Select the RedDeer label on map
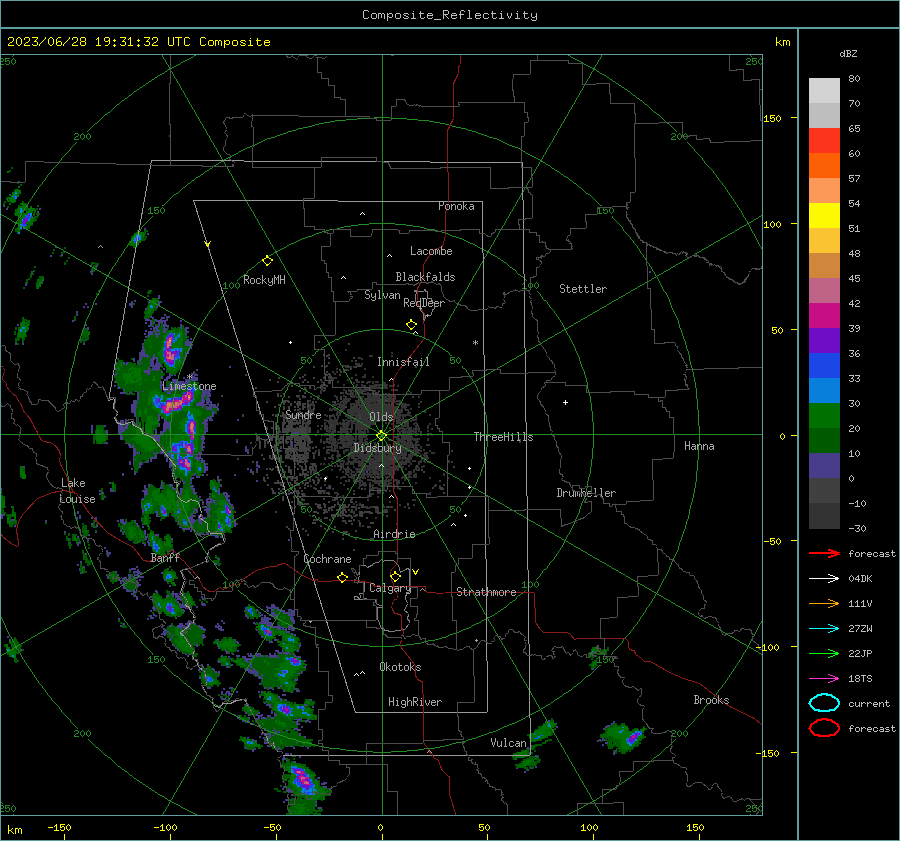The width and height of the screenshot is (900, 841). tap(424, 303)
